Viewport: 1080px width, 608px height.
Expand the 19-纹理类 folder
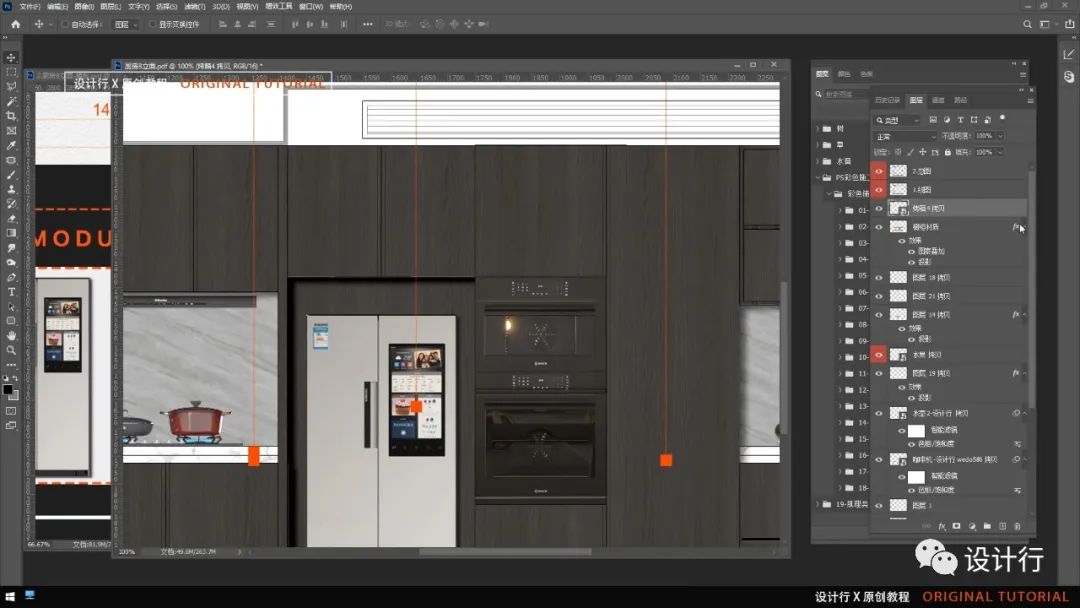tap(818, 504)
